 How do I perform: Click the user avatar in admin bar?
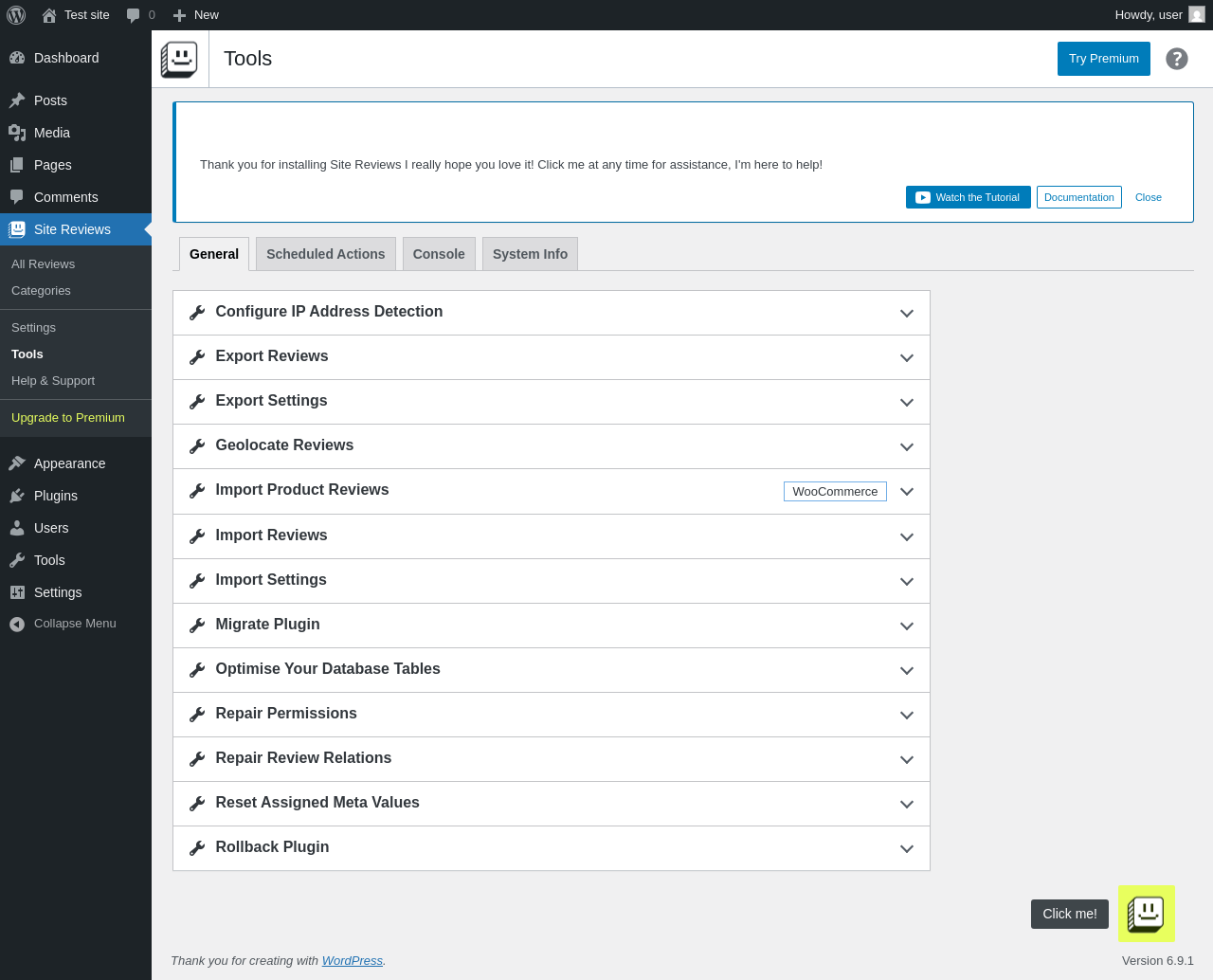tap(1197, 15)
